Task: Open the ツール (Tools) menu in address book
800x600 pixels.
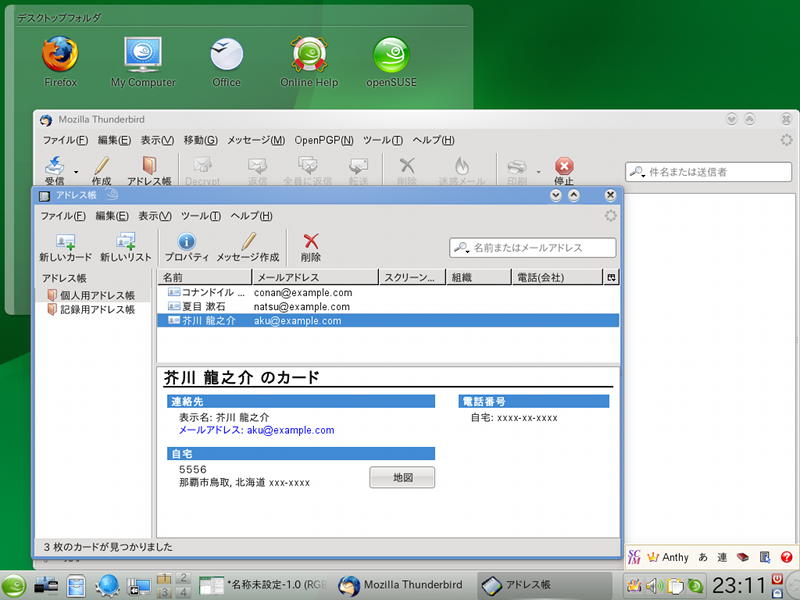Action: click(x=201, y=216)
